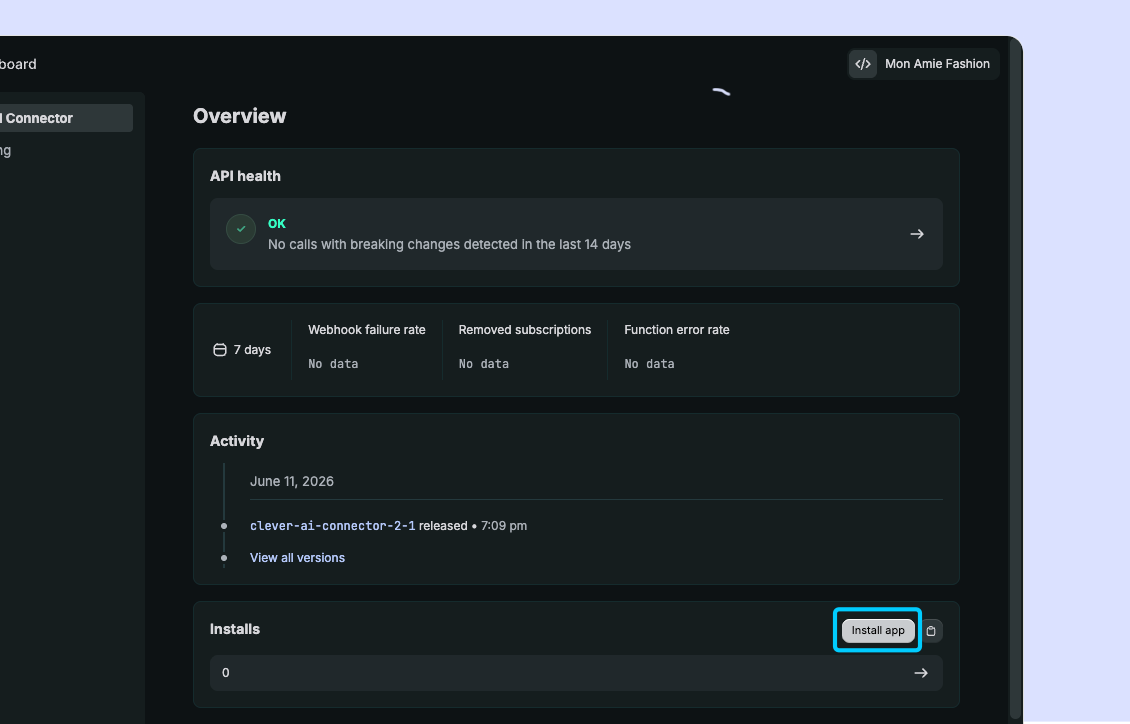This screenshot has height=724, width=1130.
Task: Click Webhook failure rate metric
Action: tap(367, 347)
